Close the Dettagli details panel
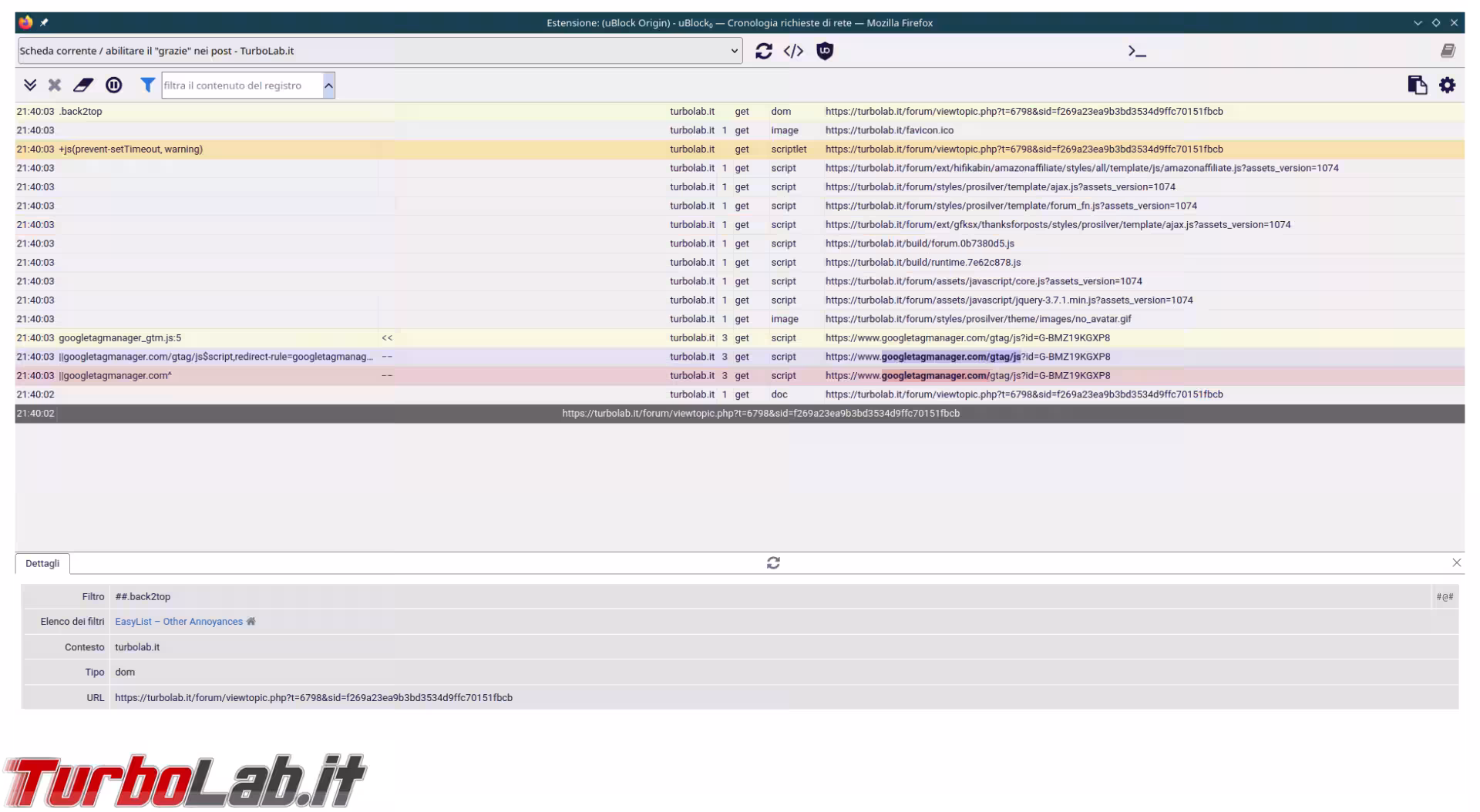The image size is (1480, 812). point(1456,563)
